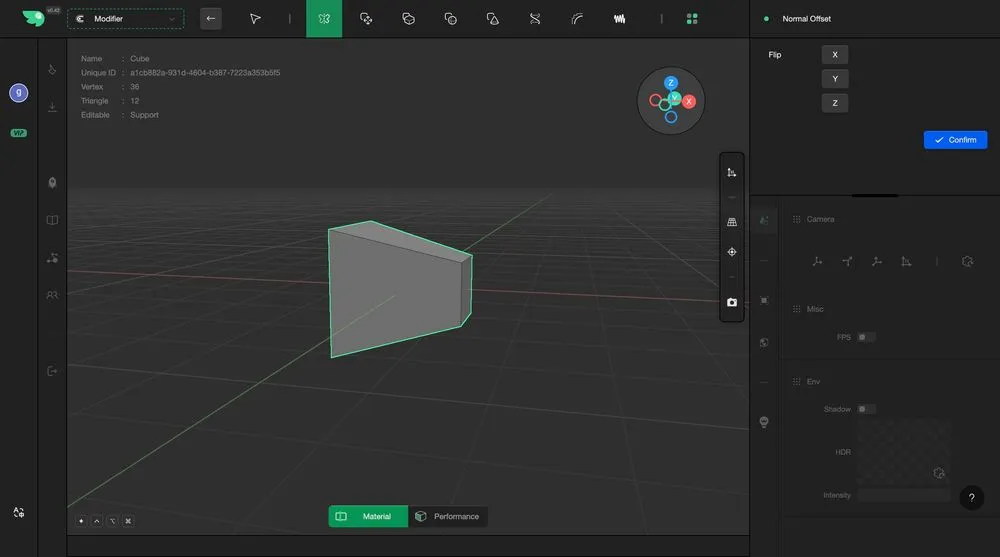
Task: Click the Intensity slider field
Action: (904, 495)
